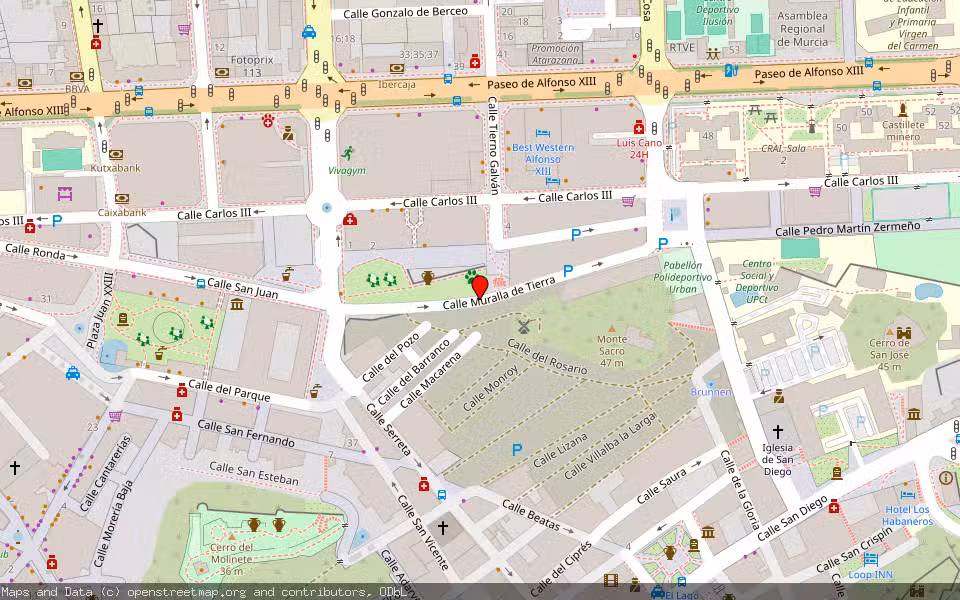Viewport: 960px width, 600px height.
Task: Select the museum icon by Calle San Juan
Action: (237, 304)
